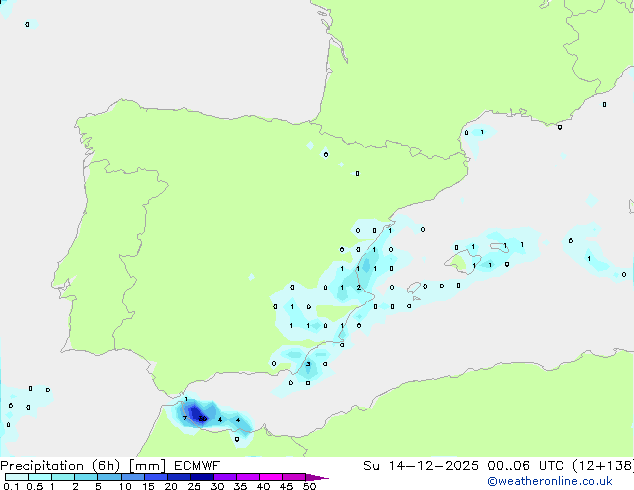This screenshot has width=634, height=490.
Task: Click the legend label "45"
Action: 286,486
